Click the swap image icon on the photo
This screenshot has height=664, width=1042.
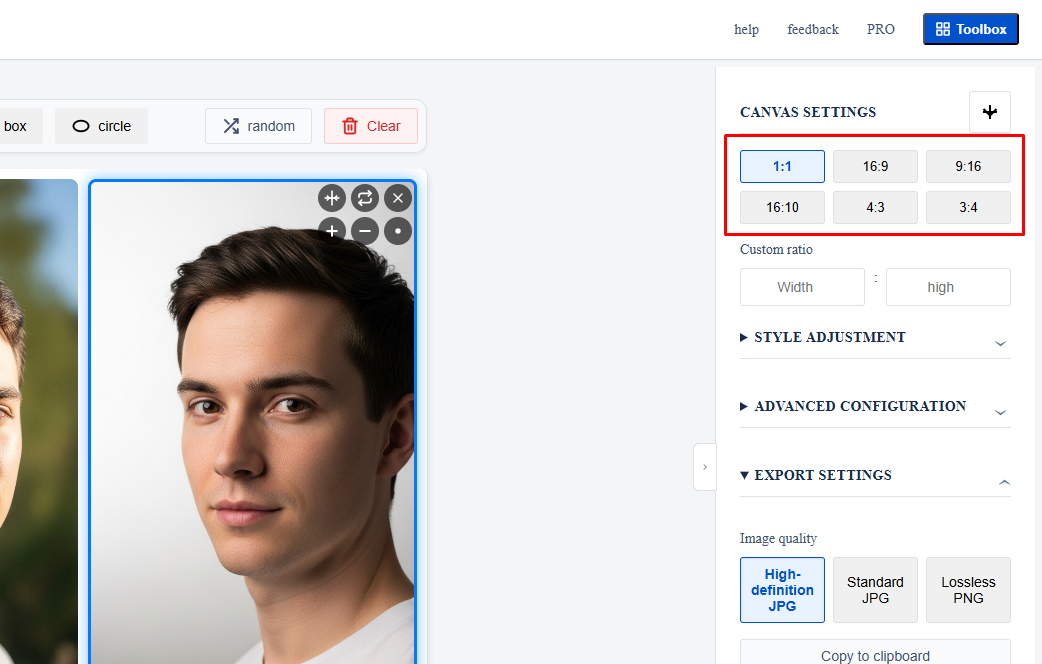[x=365, y=198]
